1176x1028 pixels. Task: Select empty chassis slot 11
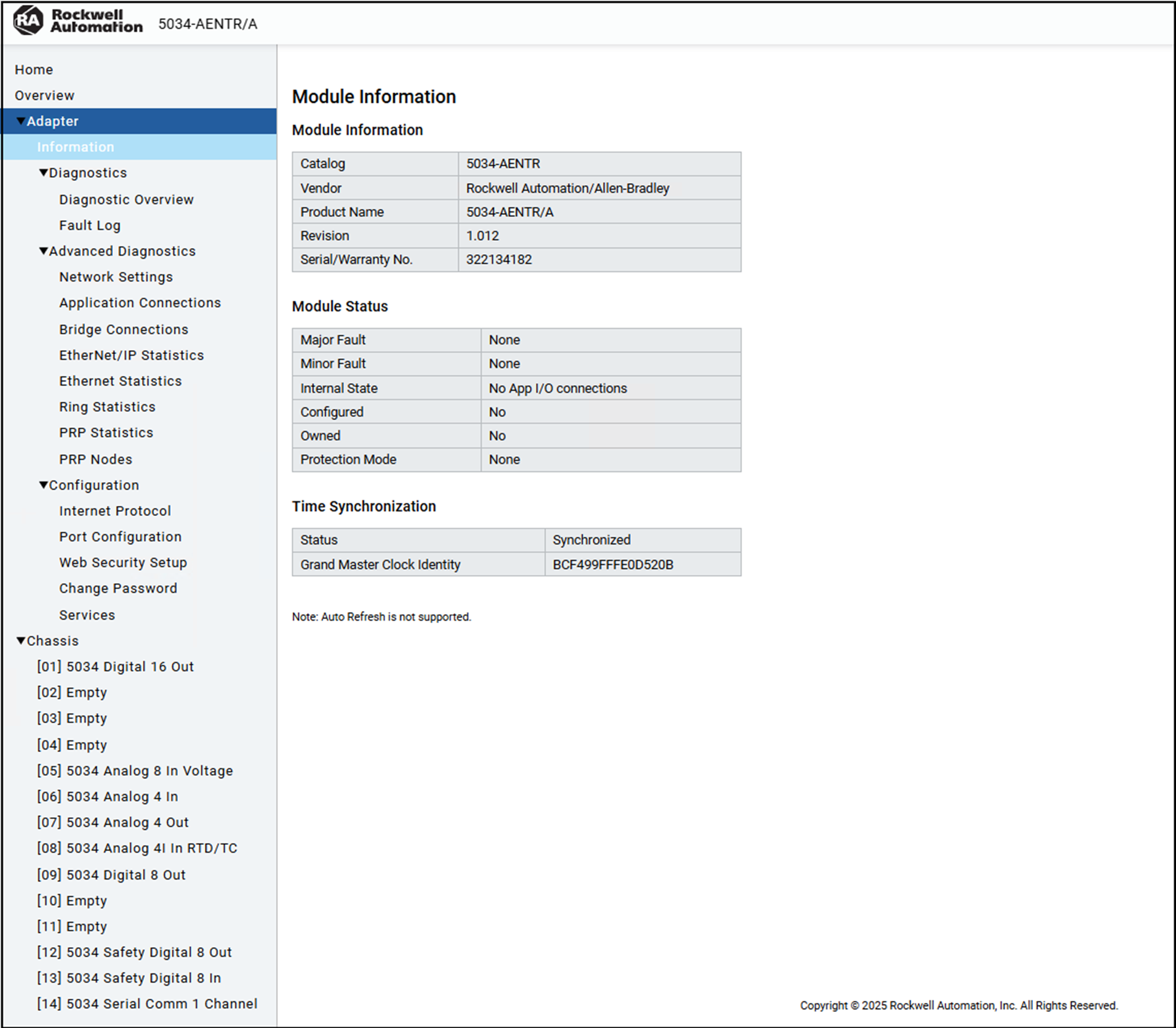coord(72,927)
